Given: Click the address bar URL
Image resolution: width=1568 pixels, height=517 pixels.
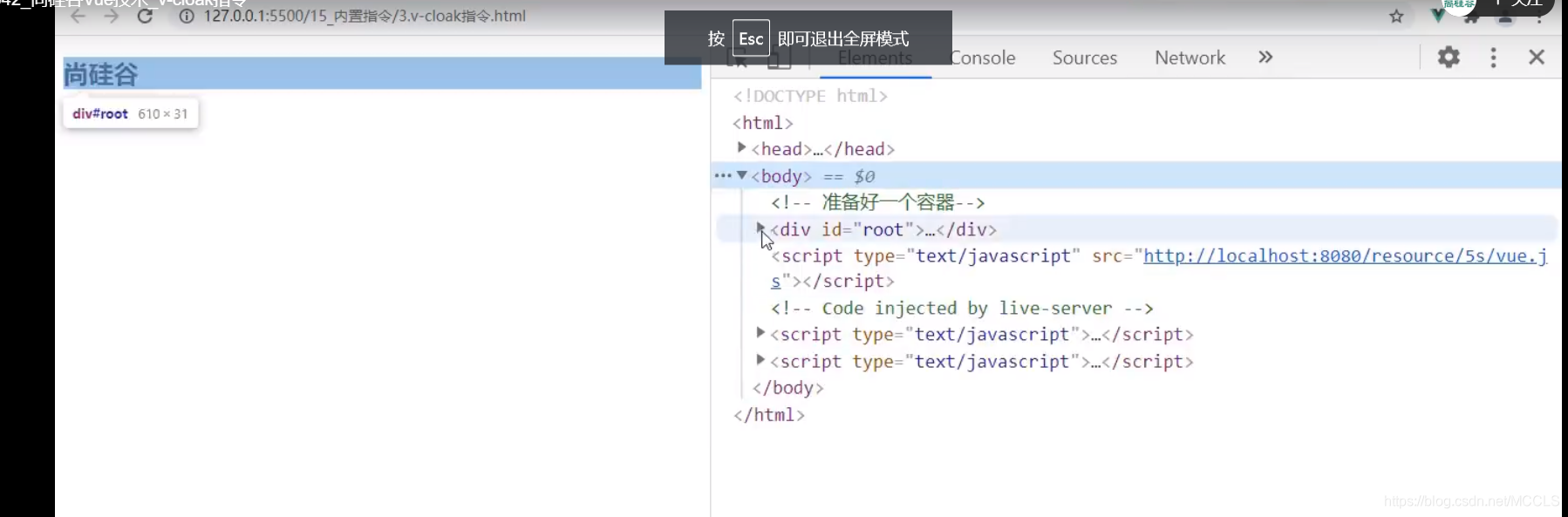Looking at the screenshot, I should pos(365,16).
